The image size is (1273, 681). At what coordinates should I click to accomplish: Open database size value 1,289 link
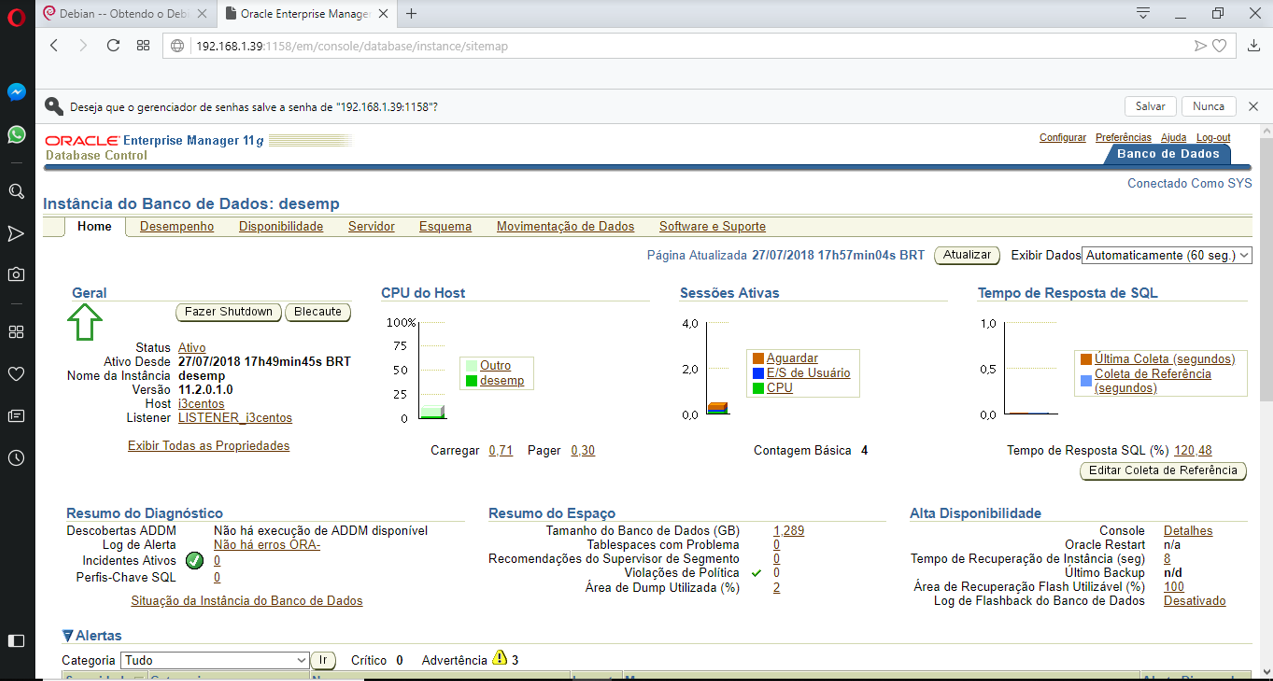pos(789,531)
